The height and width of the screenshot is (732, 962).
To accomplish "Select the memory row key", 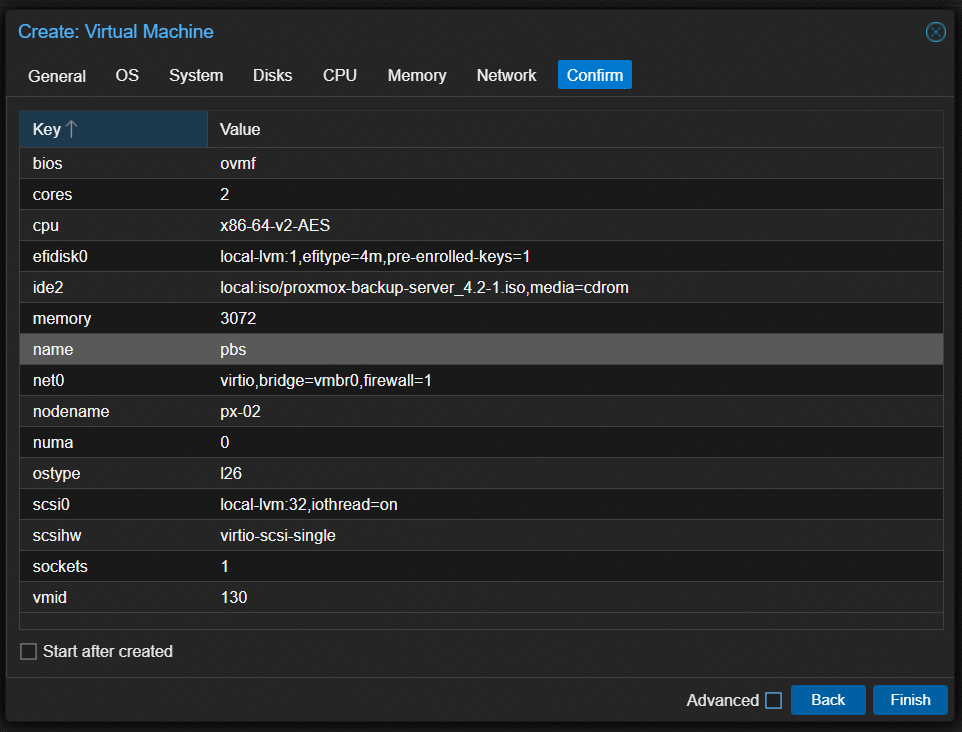I will pyautogui.click(x=62, y=318).
